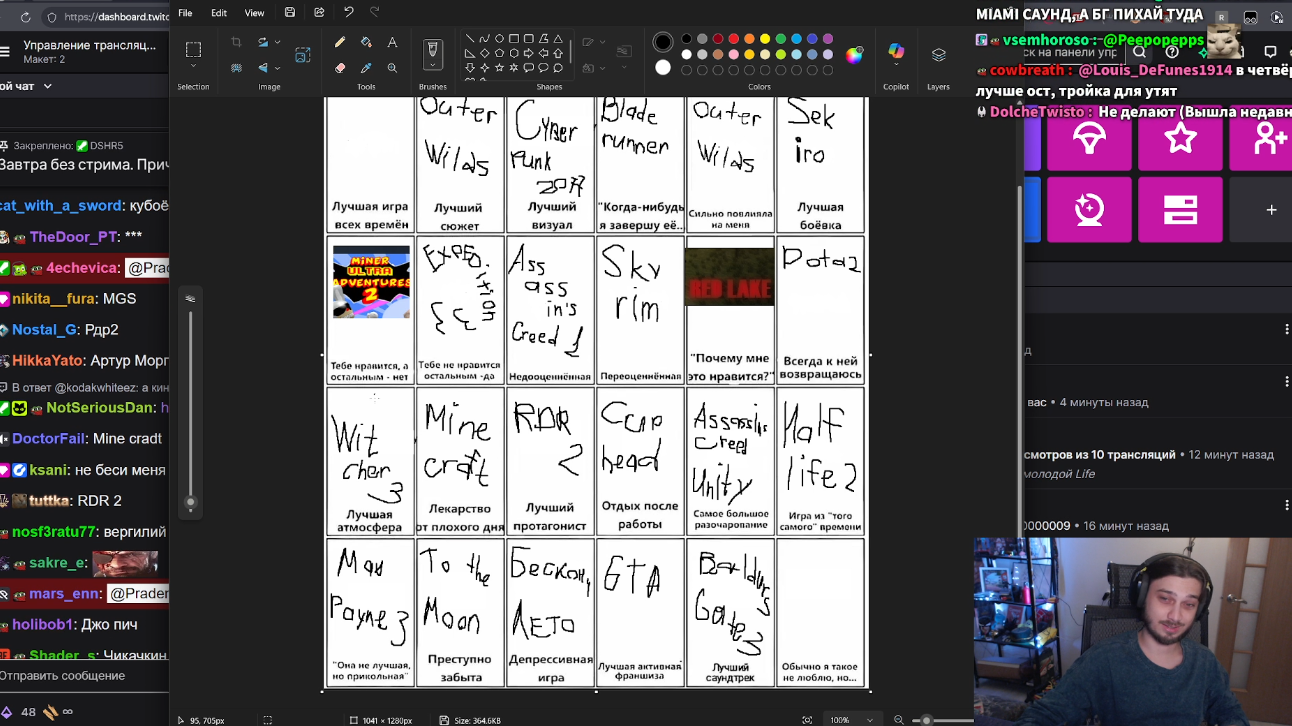Pick the red color swatch

pyautogui.click(x=733, y=39)
